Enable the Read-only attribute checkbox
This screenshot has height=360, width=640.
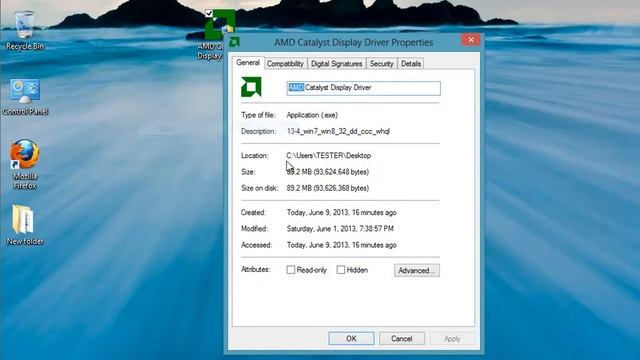291,270
